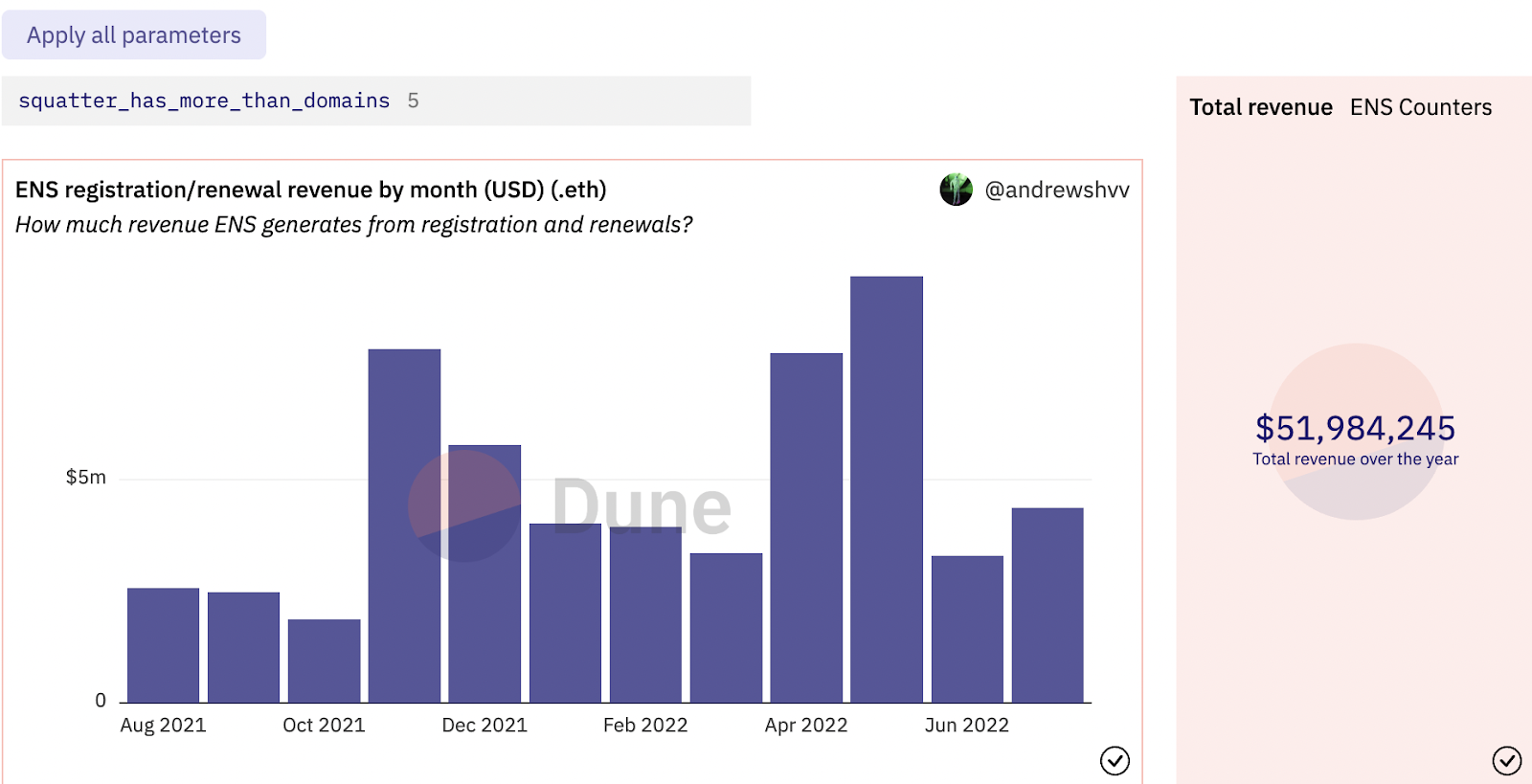1532x784 pixels.
Task: Click the $5m y-axis label
Action: (x=86, y=477)
